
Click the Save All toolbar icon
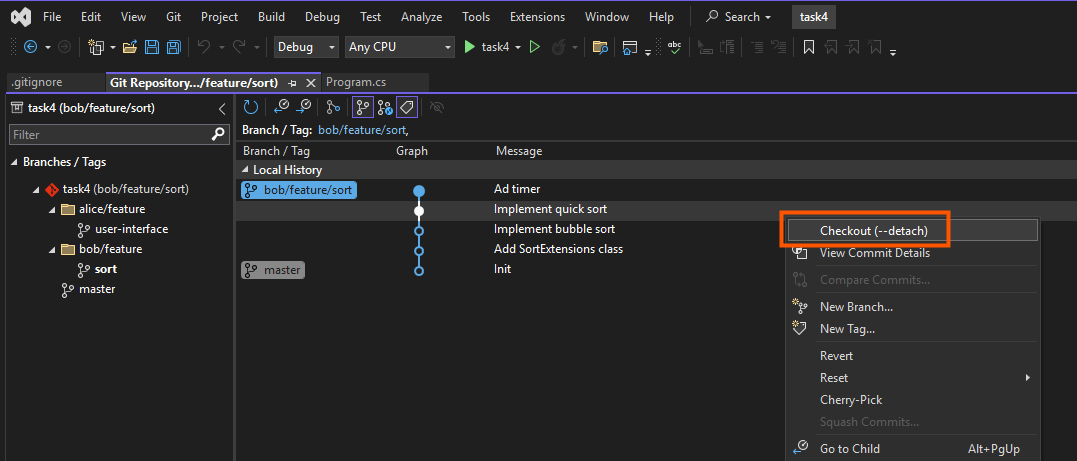pos(174,47)
